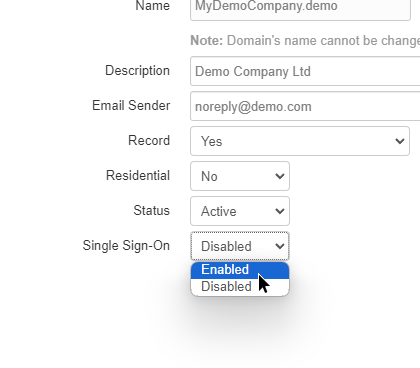Open the Residential dropdown showing No
This screenshot has width=420, height=368.
pyautogui.click(x=240, y=176)
